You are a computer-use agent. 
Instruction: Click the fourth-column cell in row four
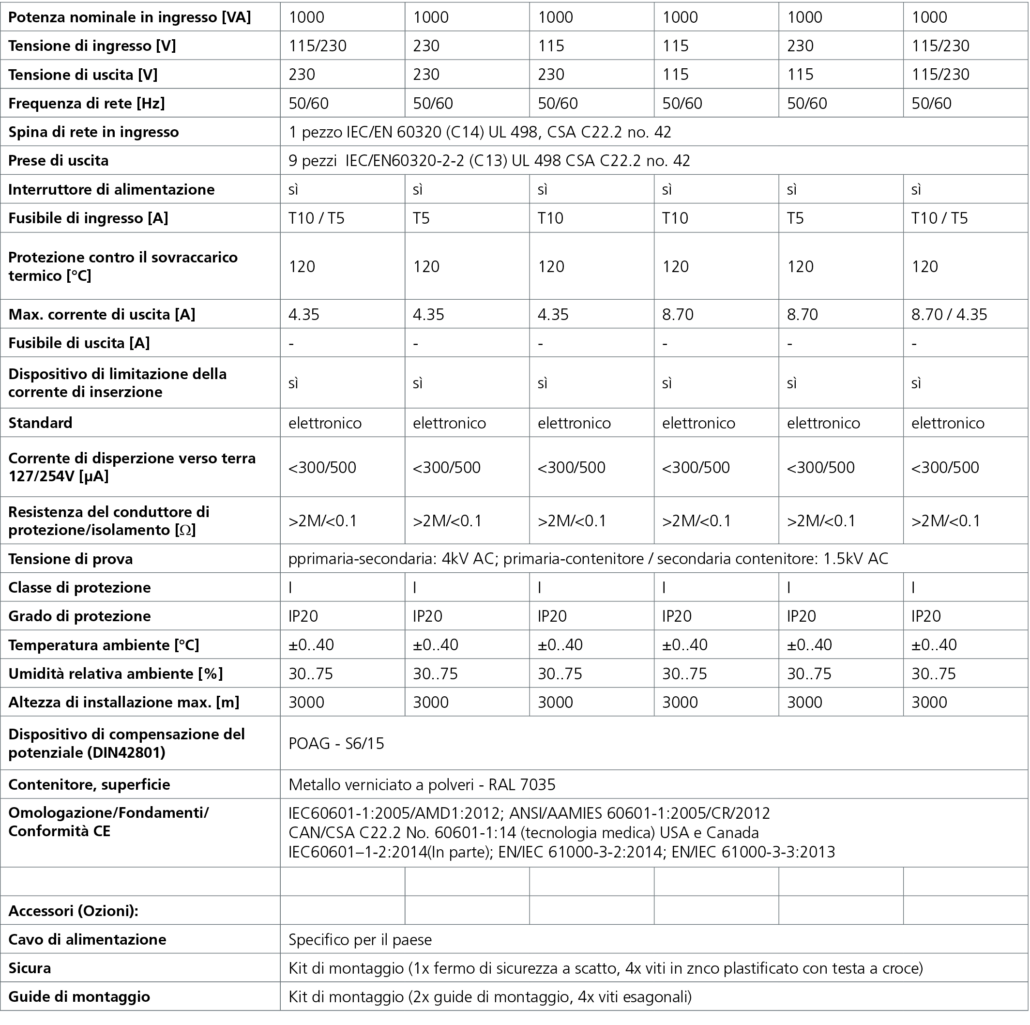tap(591, 102)
